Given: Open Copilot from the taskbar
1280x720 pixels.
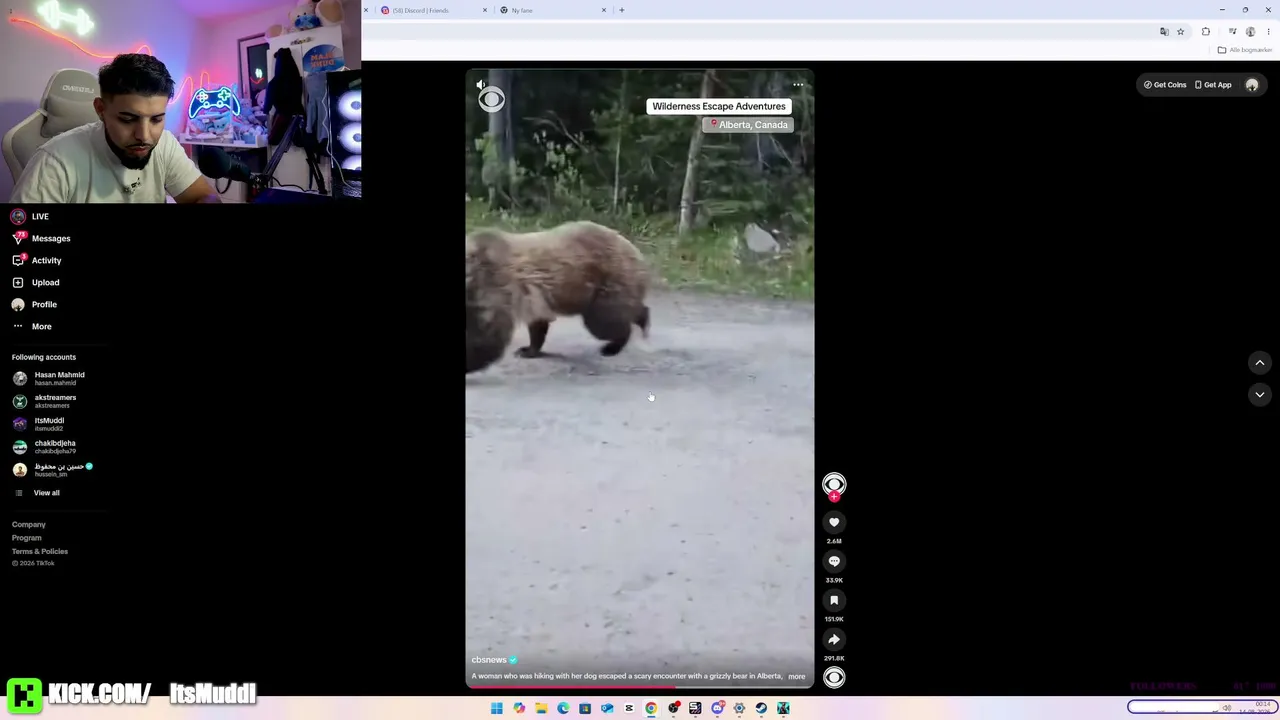Looking at the screenshot, I should [x=519, y=708].
